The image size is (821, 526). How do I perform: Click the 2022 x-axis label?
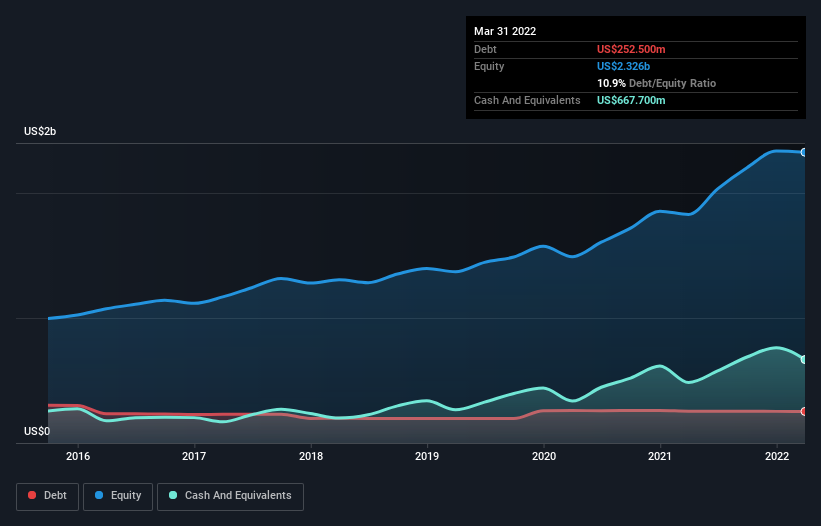[777, 457]
